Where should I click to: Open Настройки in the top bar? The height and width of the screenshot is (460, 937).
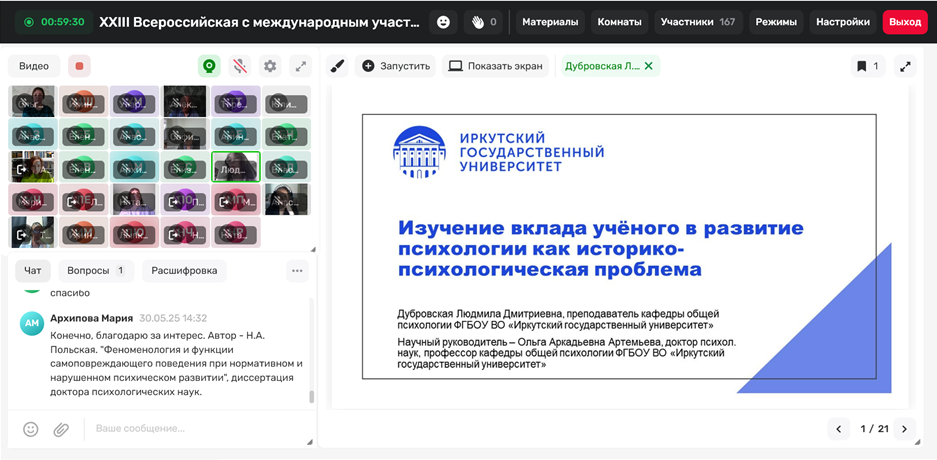[x=843, y=22]
